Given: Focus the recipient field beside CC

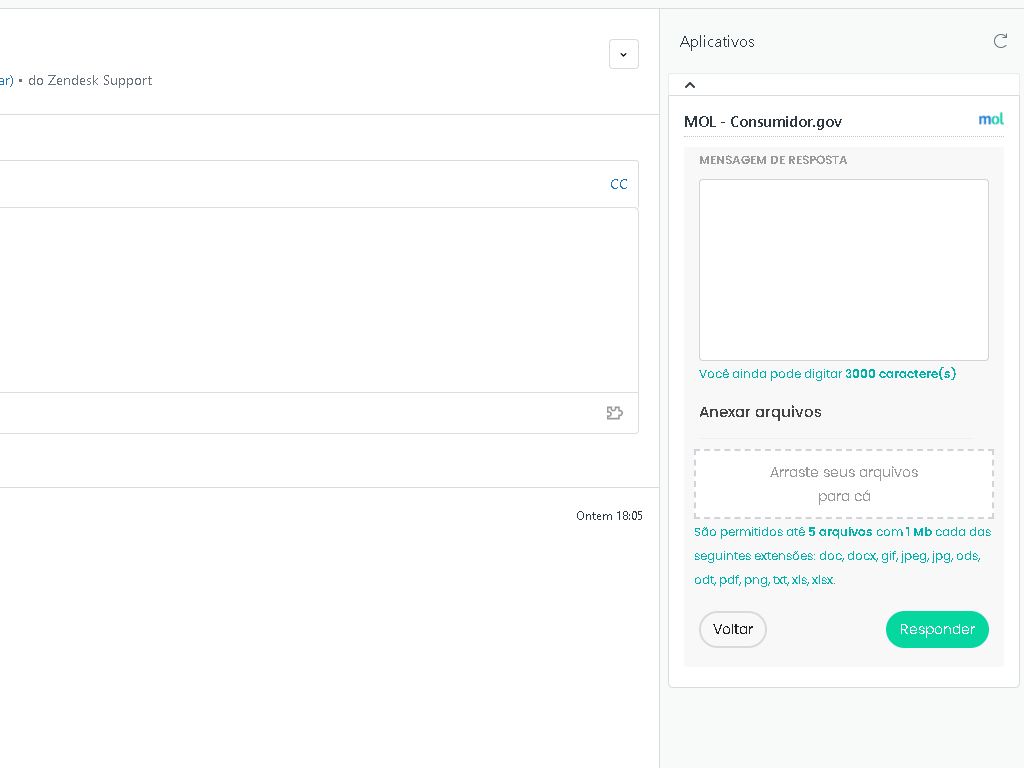Looking at the screenshot, I should click(300, 184).
